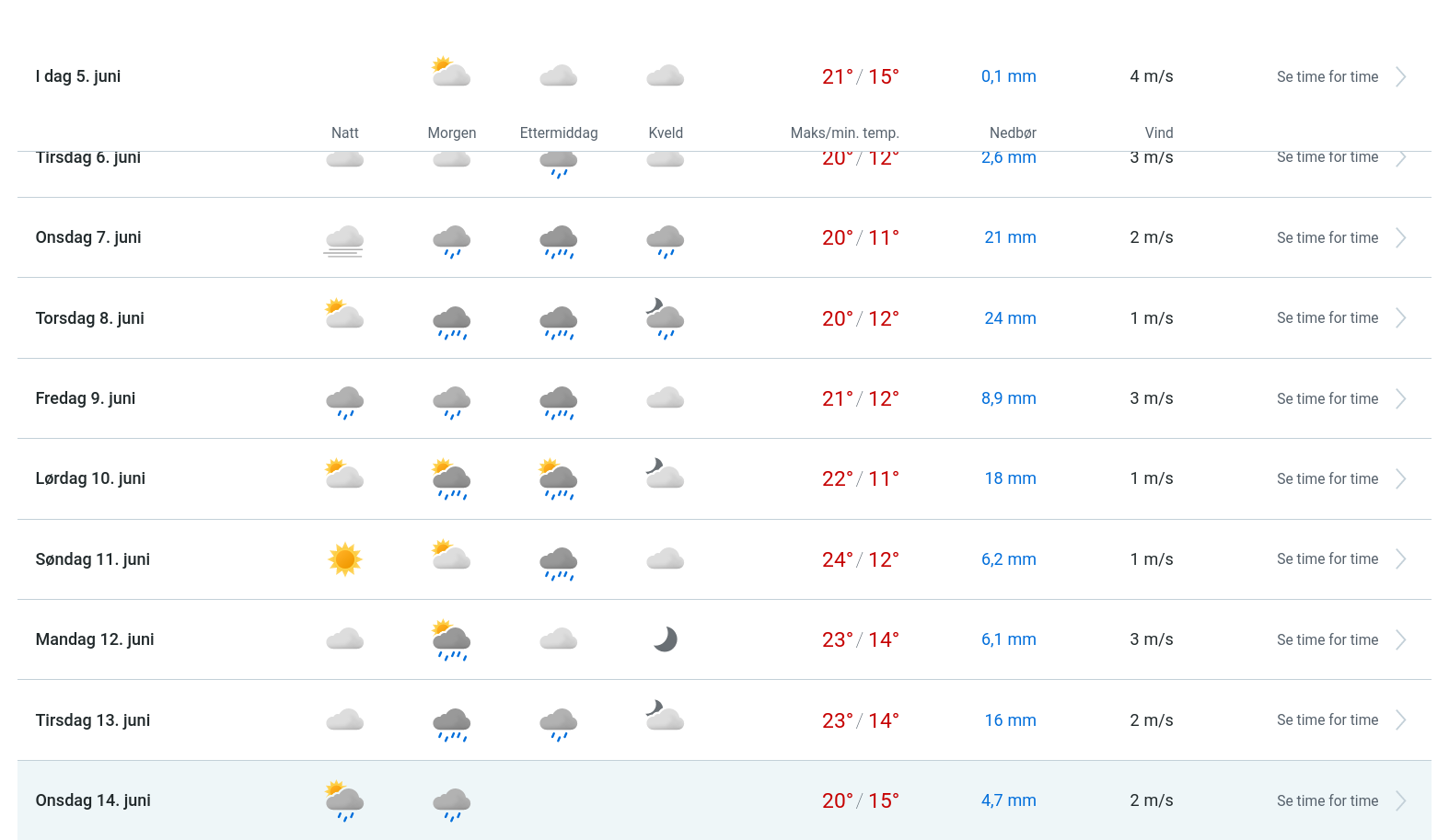This screenshot has width=1449, height=840.
Task: Select the Fredag 9. juni day label
Action: (86, 398)
